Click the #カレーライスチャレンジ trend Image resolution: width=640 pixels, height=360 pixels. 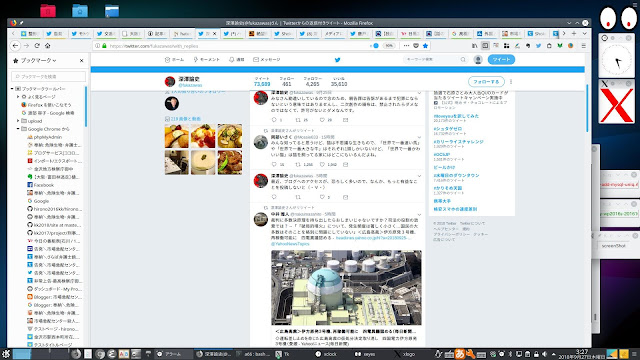tap(458, 142)
